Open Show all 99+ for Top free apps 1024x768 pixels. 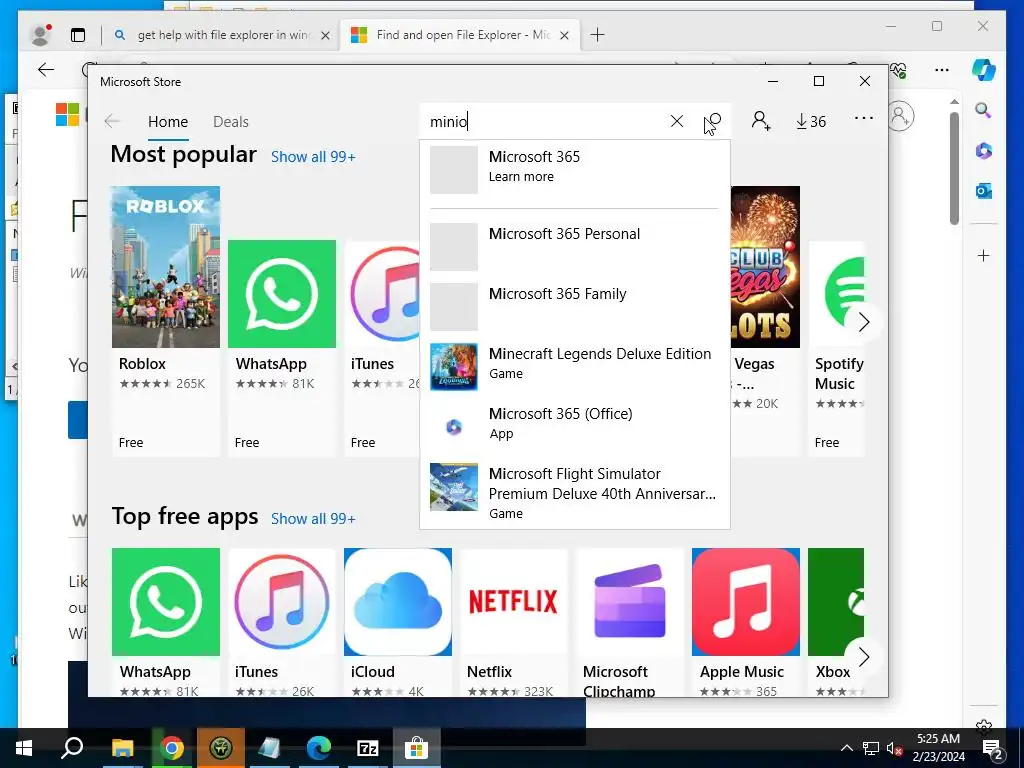coord(313,519)
